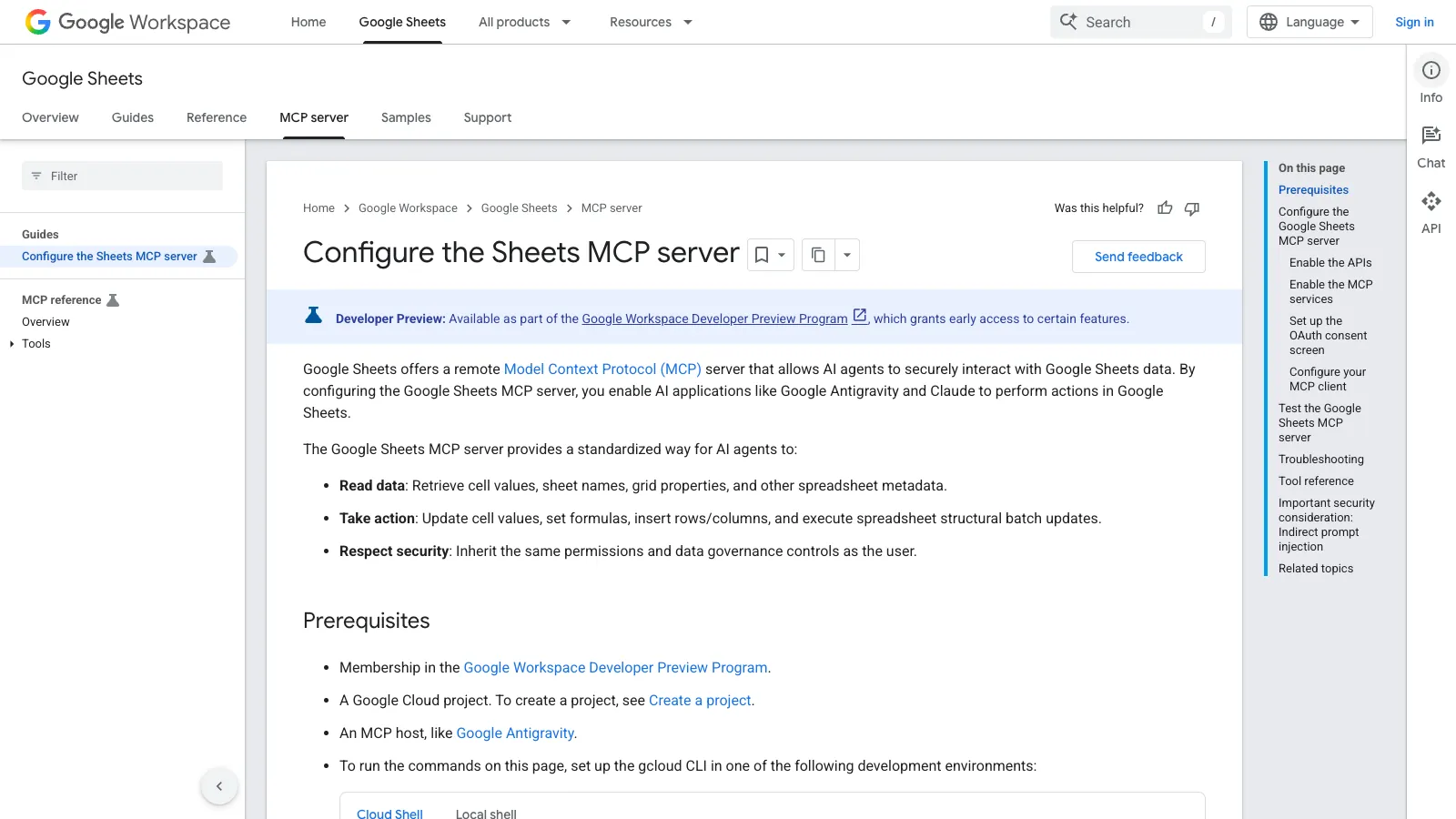The width and height of the screenshot is (1456, 819).
Task: Click the Developer Preview flask icon in banner
Action: [x=313, y=316]
